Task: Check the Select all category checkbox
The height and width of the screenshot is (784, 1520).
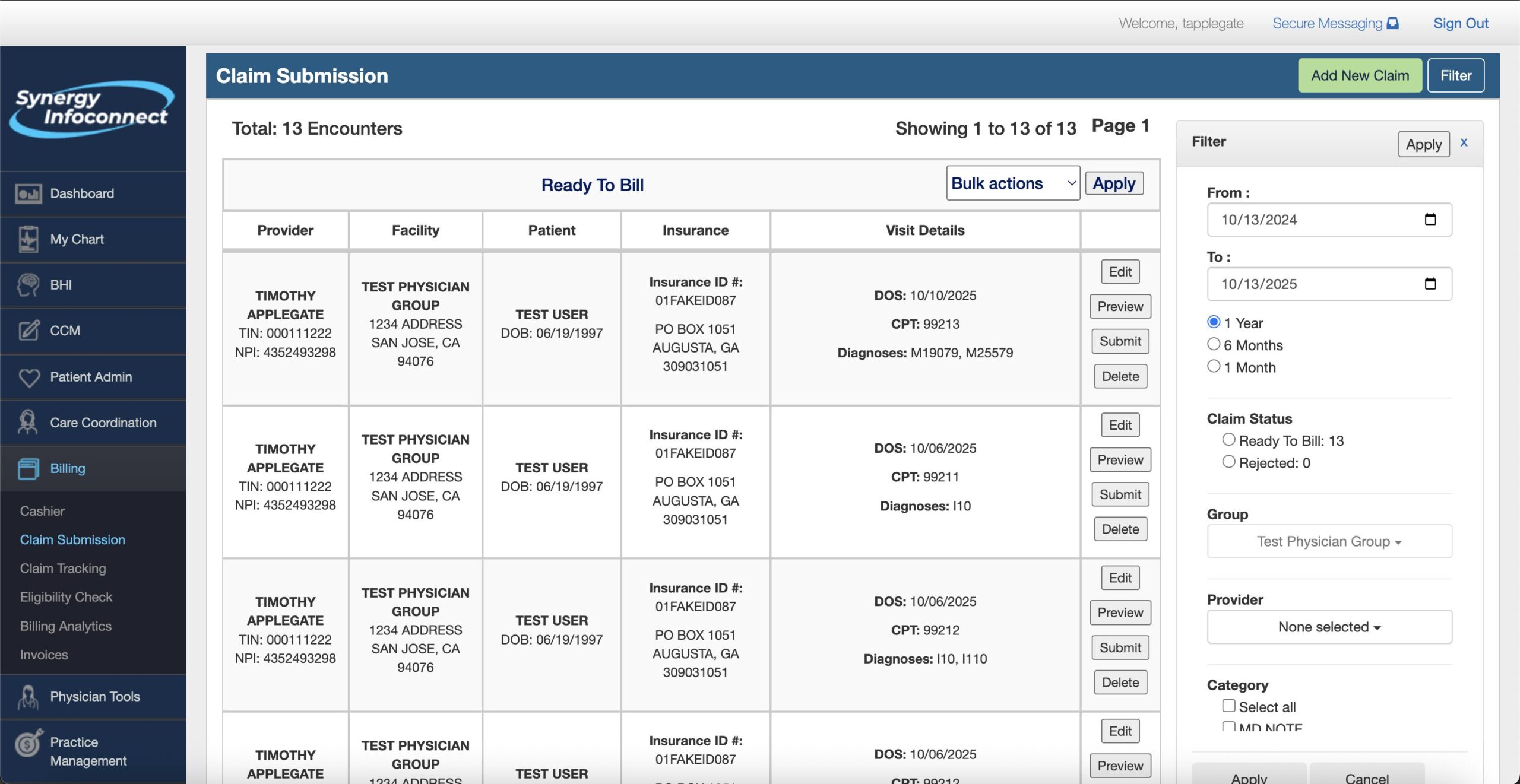Action: click(1228, 706)
